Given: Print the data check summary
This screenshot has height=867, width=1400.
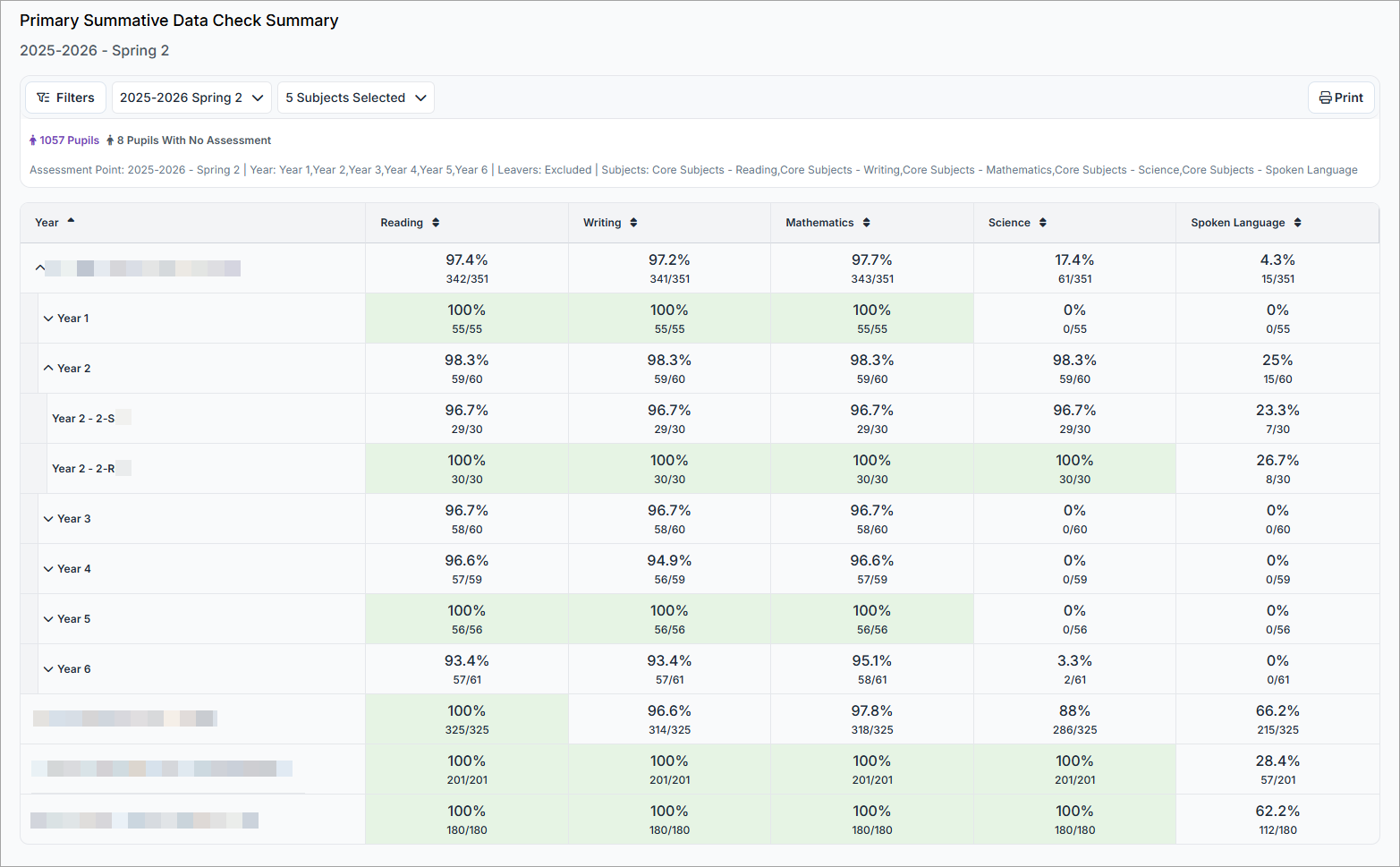Looking at the screenshot, I should pos(1341,98).
